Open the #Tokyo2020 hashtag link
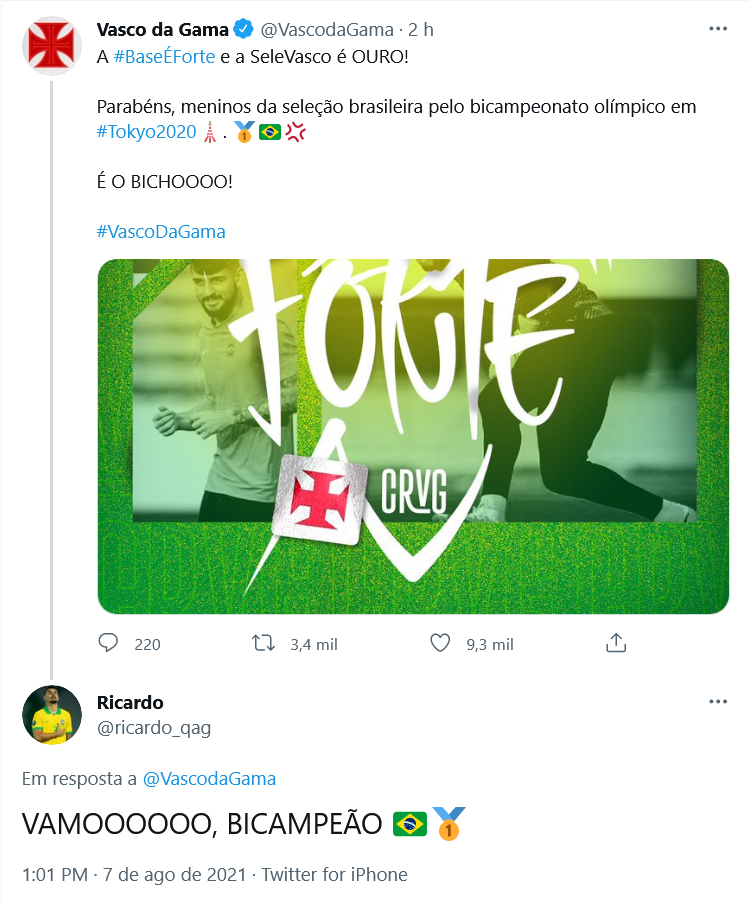Viewport: 748px width, 903px height. [x=147, y=132]
